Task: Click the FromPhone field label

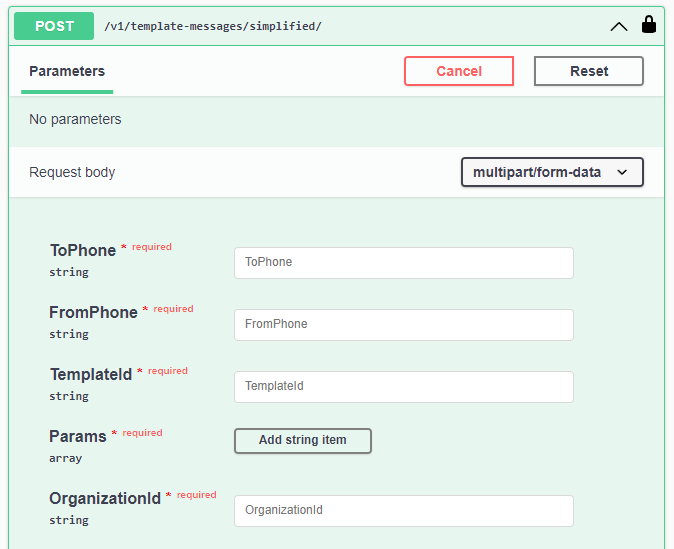Action: tap(93, 312)
